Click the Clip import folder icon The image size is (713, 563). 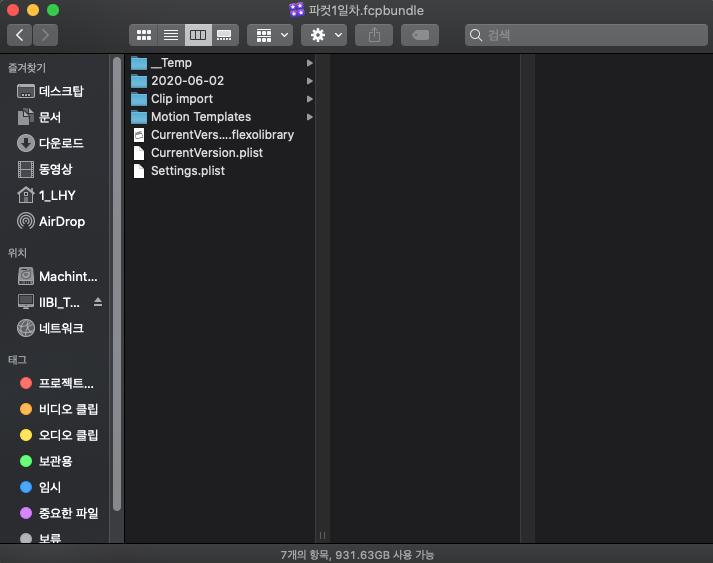pyautogui.click(x=139, y=99)
